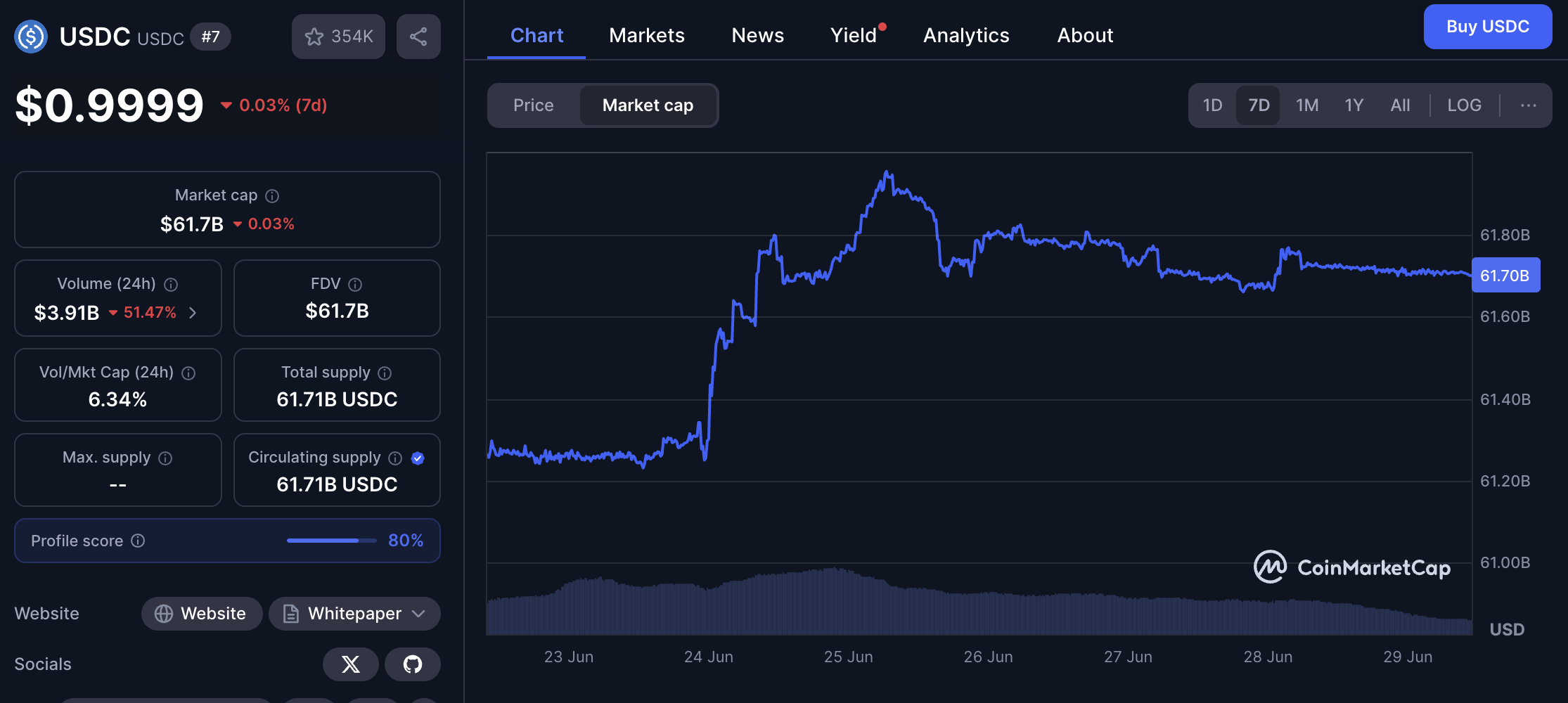Expand the Whitepaper dropdown
This screenshot has width=1568, height=703.
pos(418,614)
